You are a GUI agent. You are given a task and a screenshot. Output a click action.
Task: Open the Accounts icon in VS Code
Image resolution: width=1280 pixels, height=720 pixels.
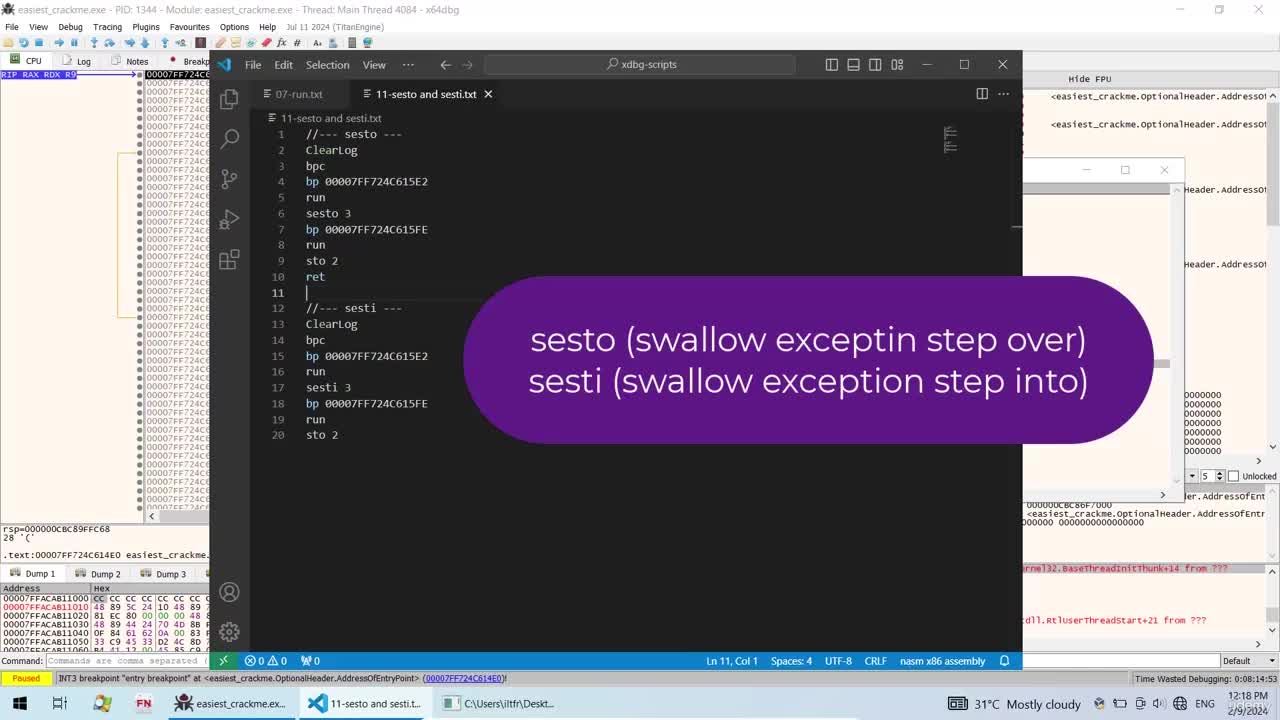click(229, 592)
